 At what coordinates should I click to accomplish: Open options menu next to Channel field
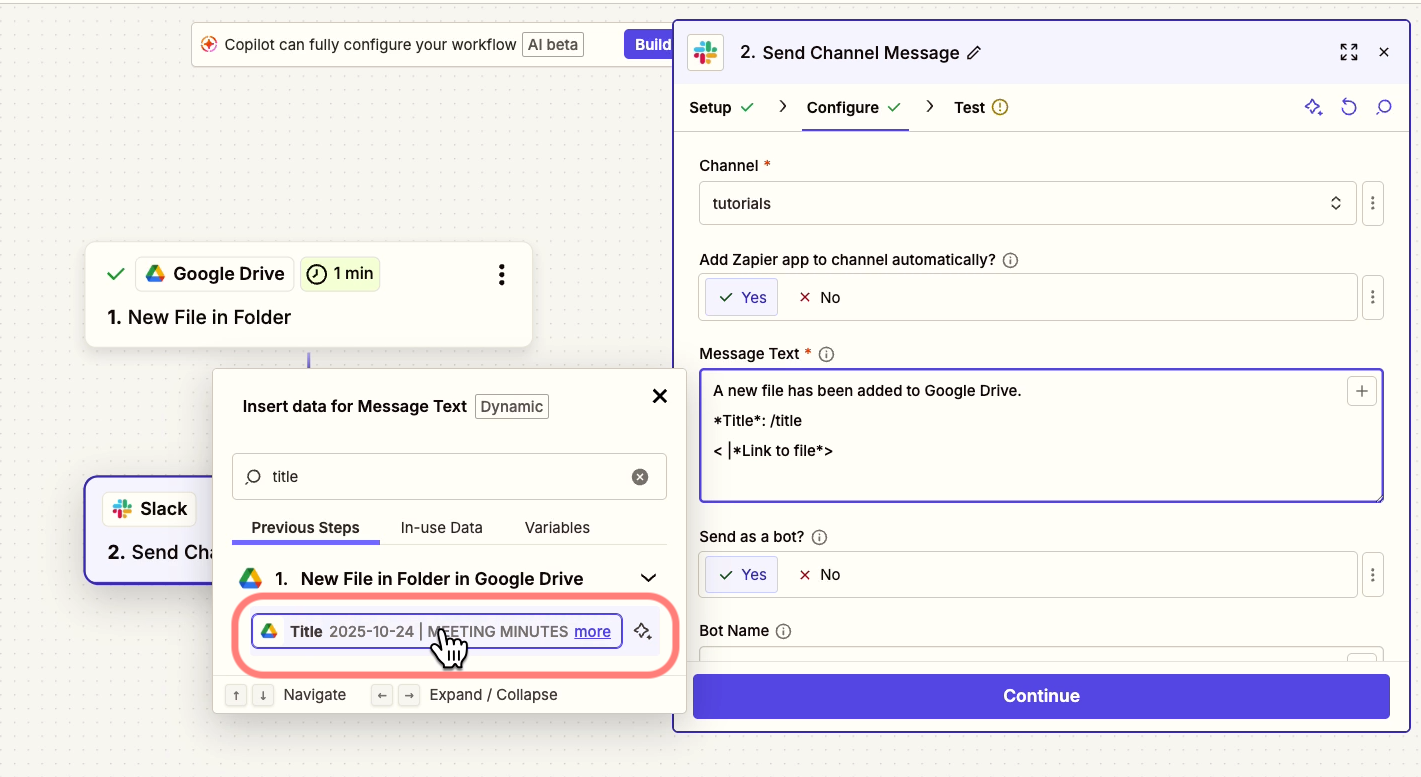point(1373,203)
